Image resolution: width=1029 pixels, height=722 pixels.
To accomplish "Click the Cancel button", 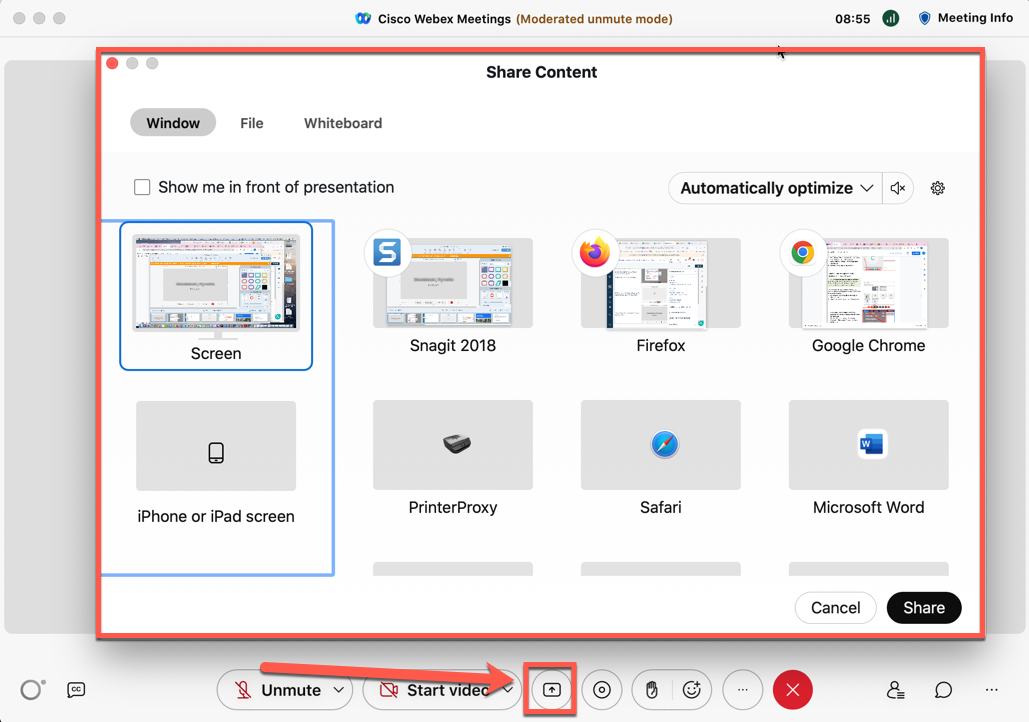I will (835, 608).
